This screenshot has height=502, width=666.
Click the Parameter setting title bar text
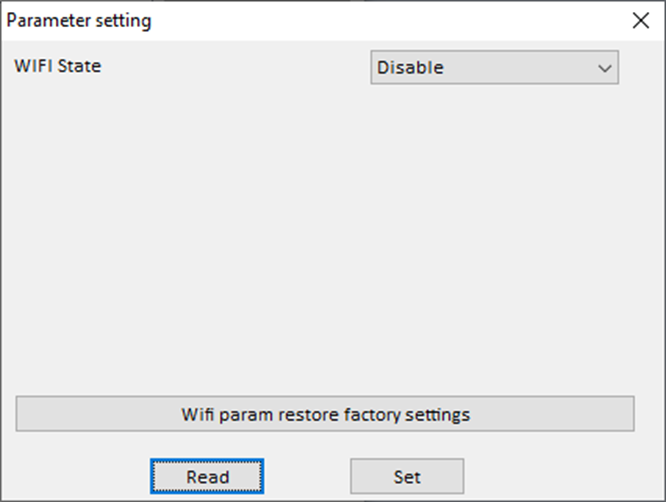tap(80, 20)
